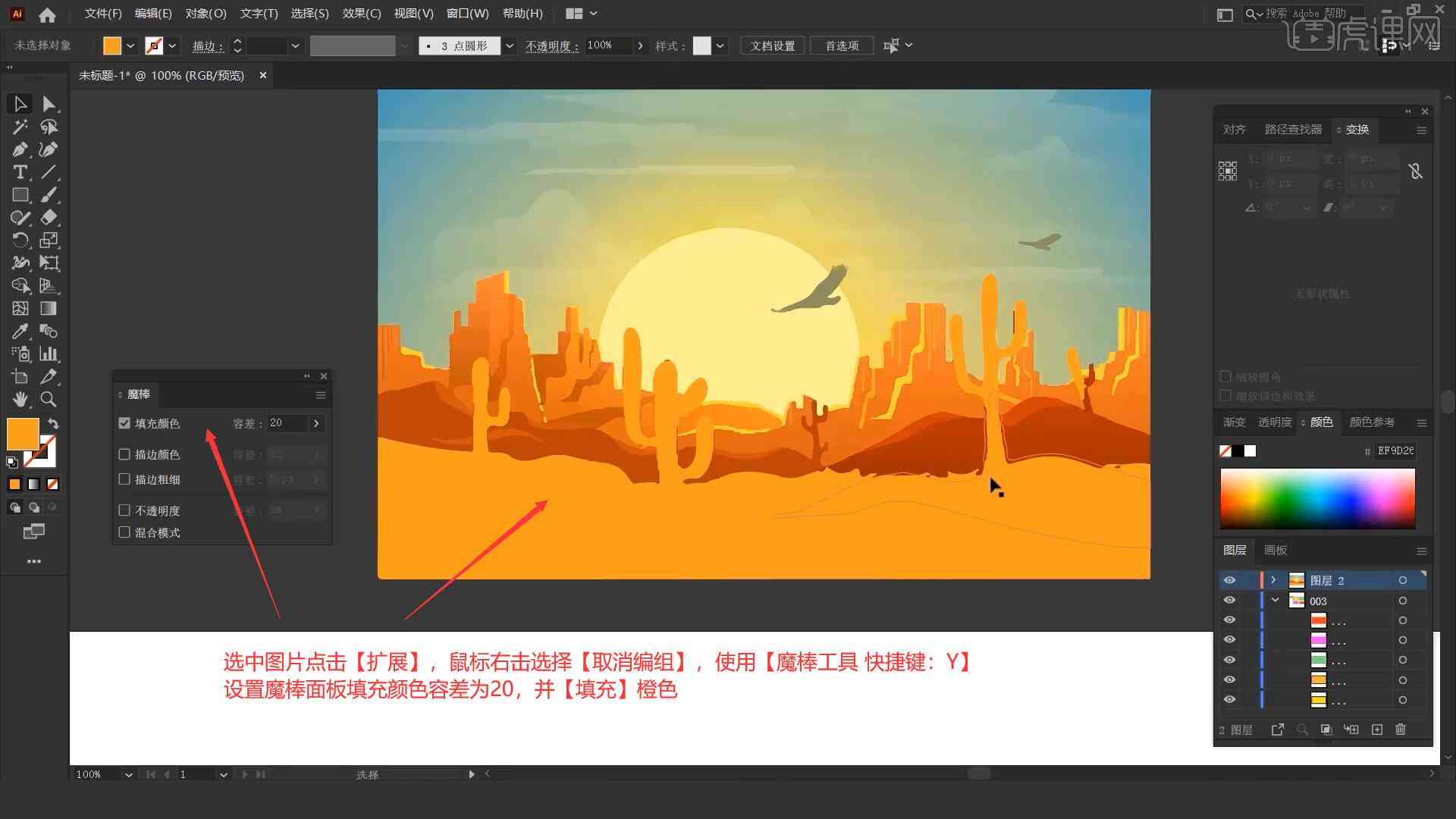1456x819 pixels.
Task: Expand 图层 2 in layers panel
Action: point(1272,580)
